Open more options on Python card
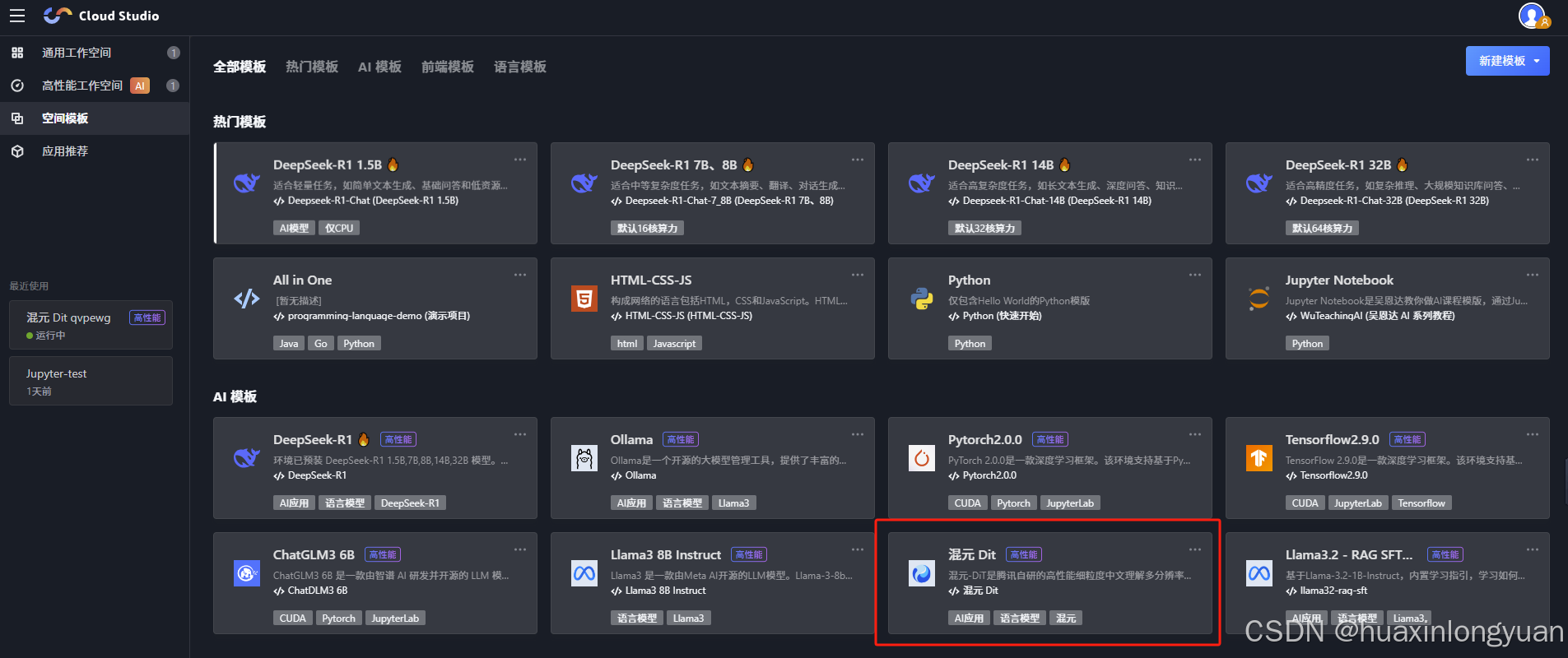 1195,275
